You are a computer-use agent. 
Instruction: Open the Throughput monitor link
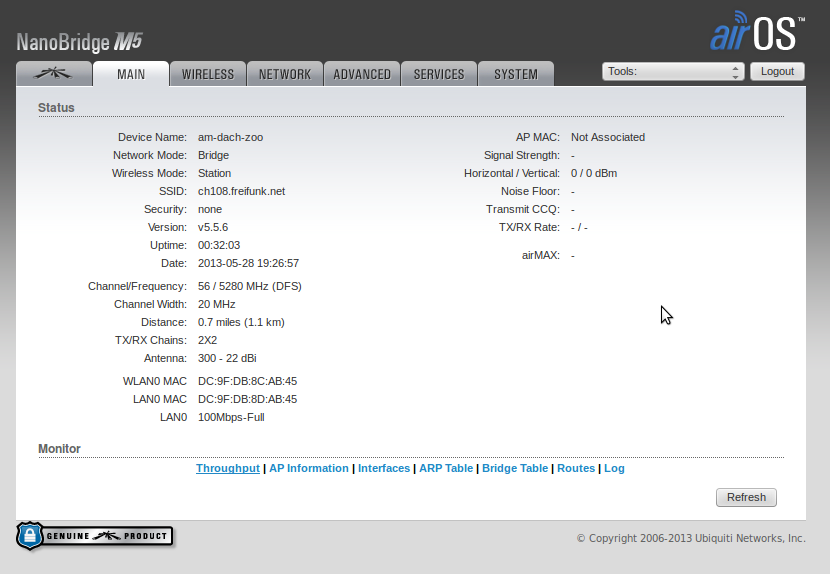[x=228, y=468]
